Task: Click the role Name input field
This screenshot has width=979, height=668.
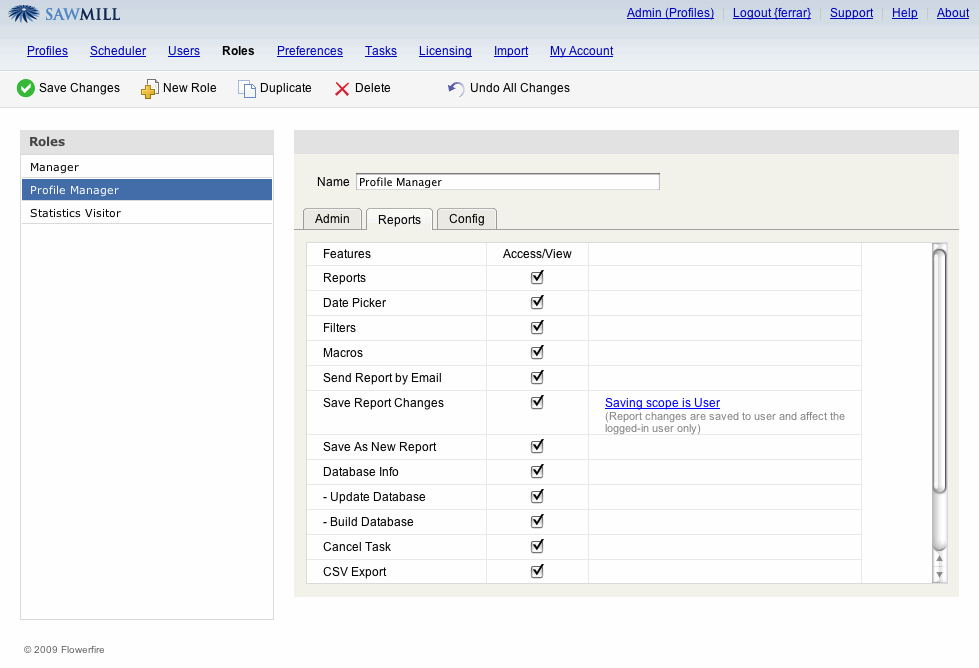Action: pyautogui.click(x=507, y=182)
